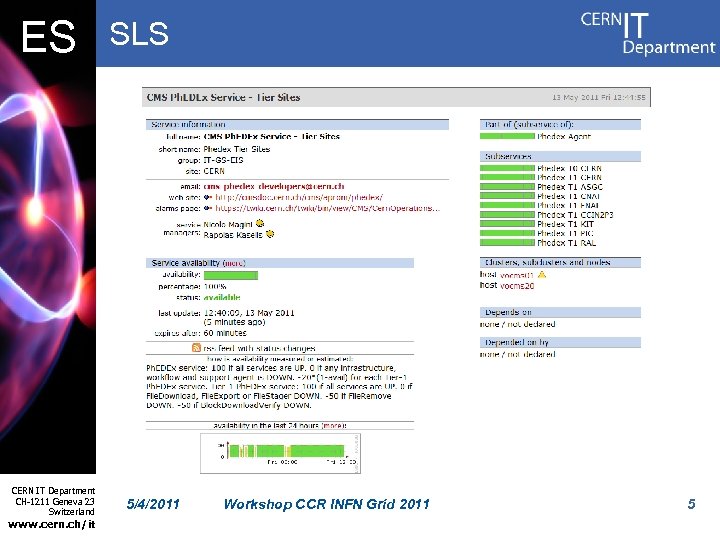The width and height of the screenshot is (720, 540).
Task: Open Phedex T1 CERN subservice
Action: click(x=569, y=178)
